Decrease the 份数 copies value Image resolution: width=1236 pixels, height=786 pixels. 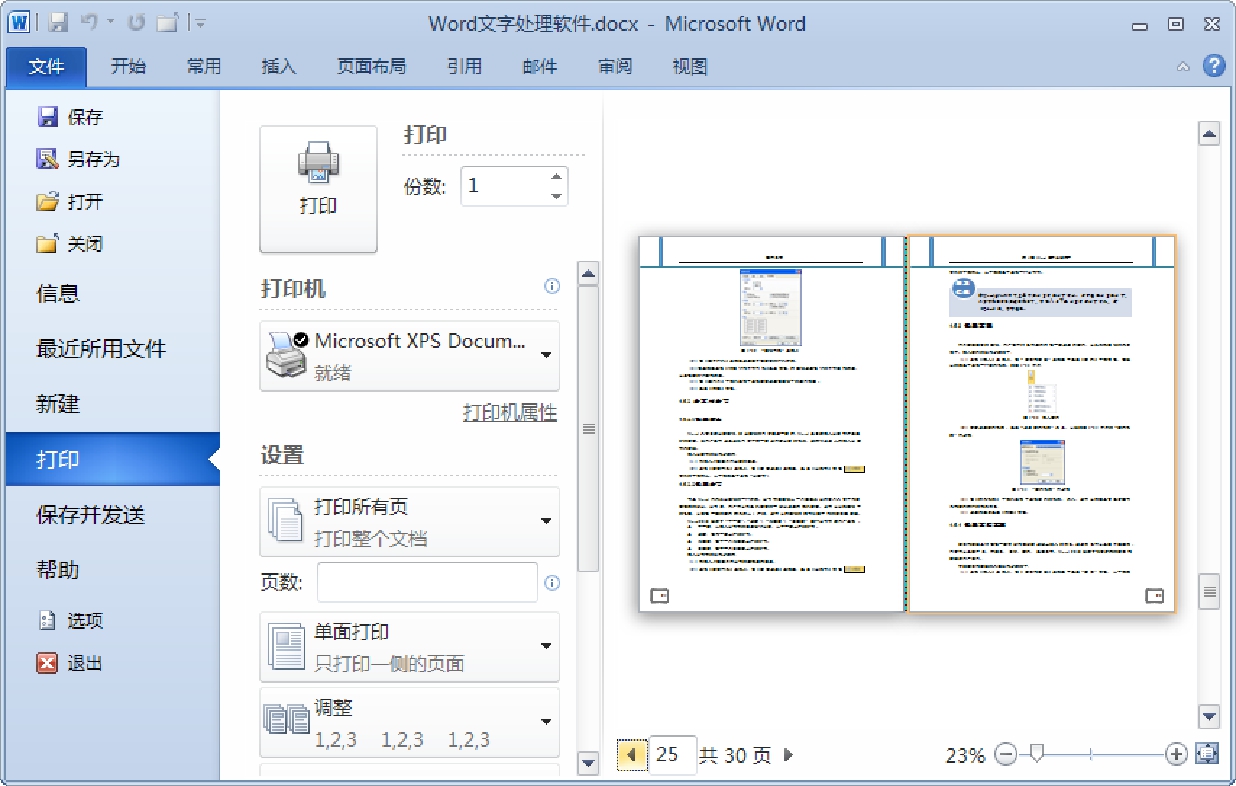pos(557,196)
